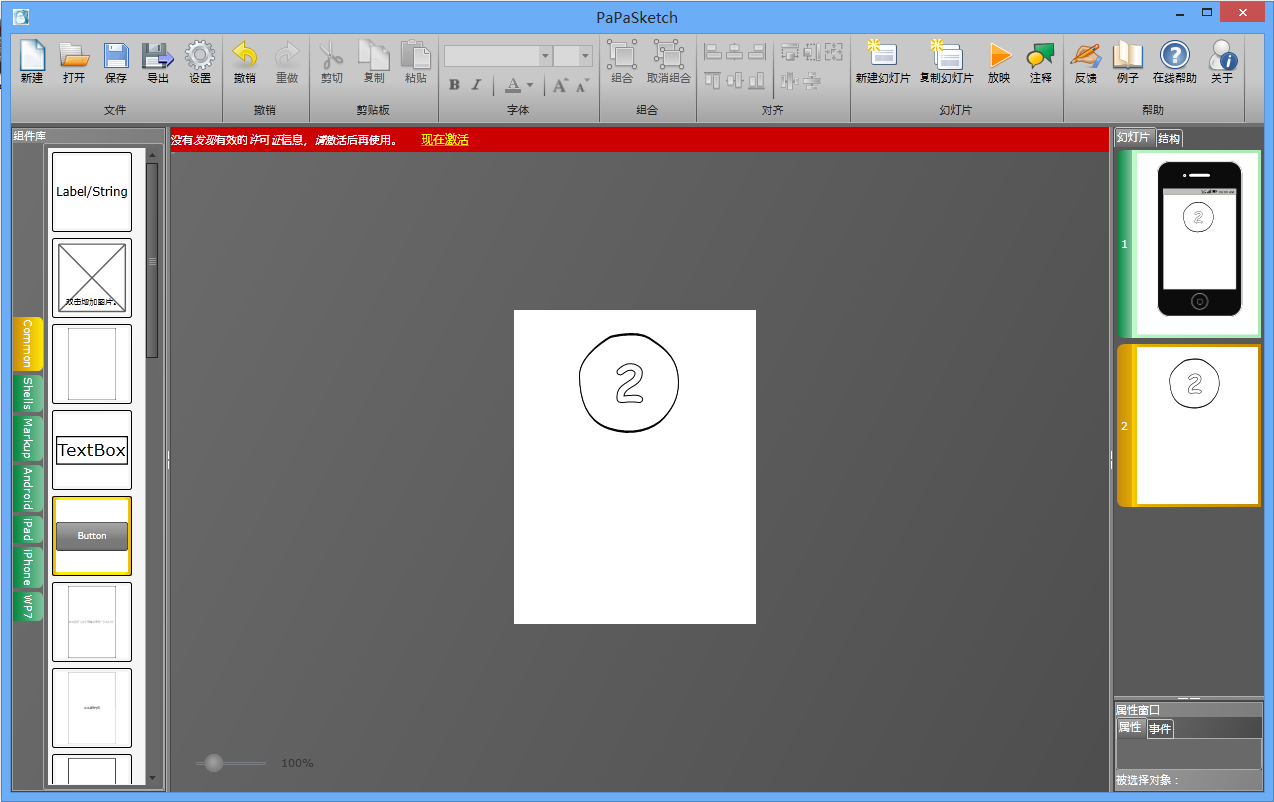The width and height of the screenshot is (1274, 802).
Task: Cut selection with 剪切 scissors
Action: [x=332, y=62]
